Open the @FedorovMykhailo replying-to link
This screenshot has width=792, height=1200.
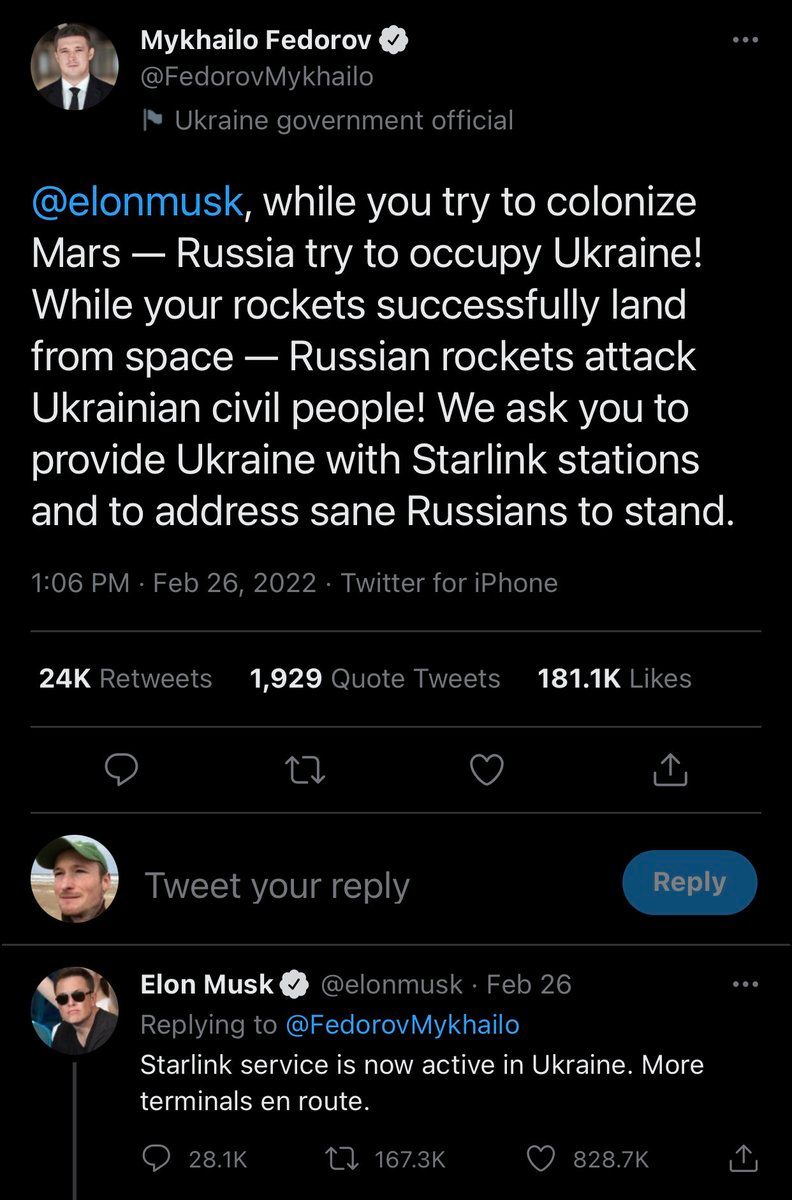403,1024
